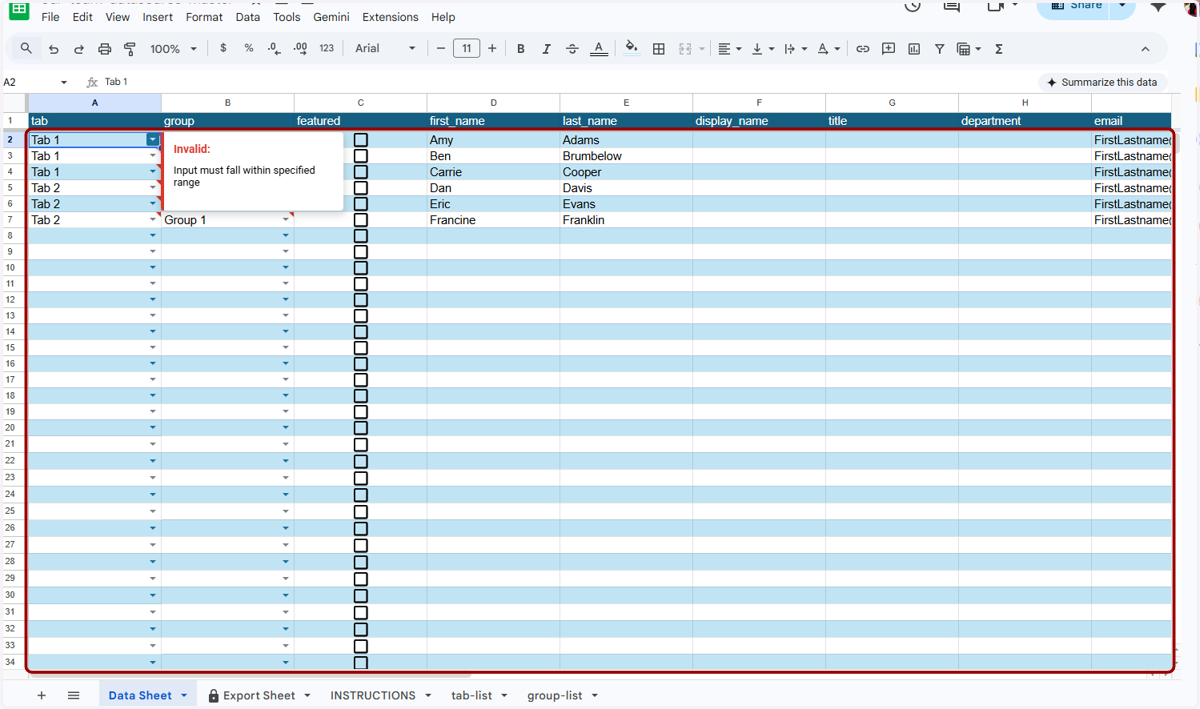Open the zoom level dropdown at 100%

coord(174,49)
